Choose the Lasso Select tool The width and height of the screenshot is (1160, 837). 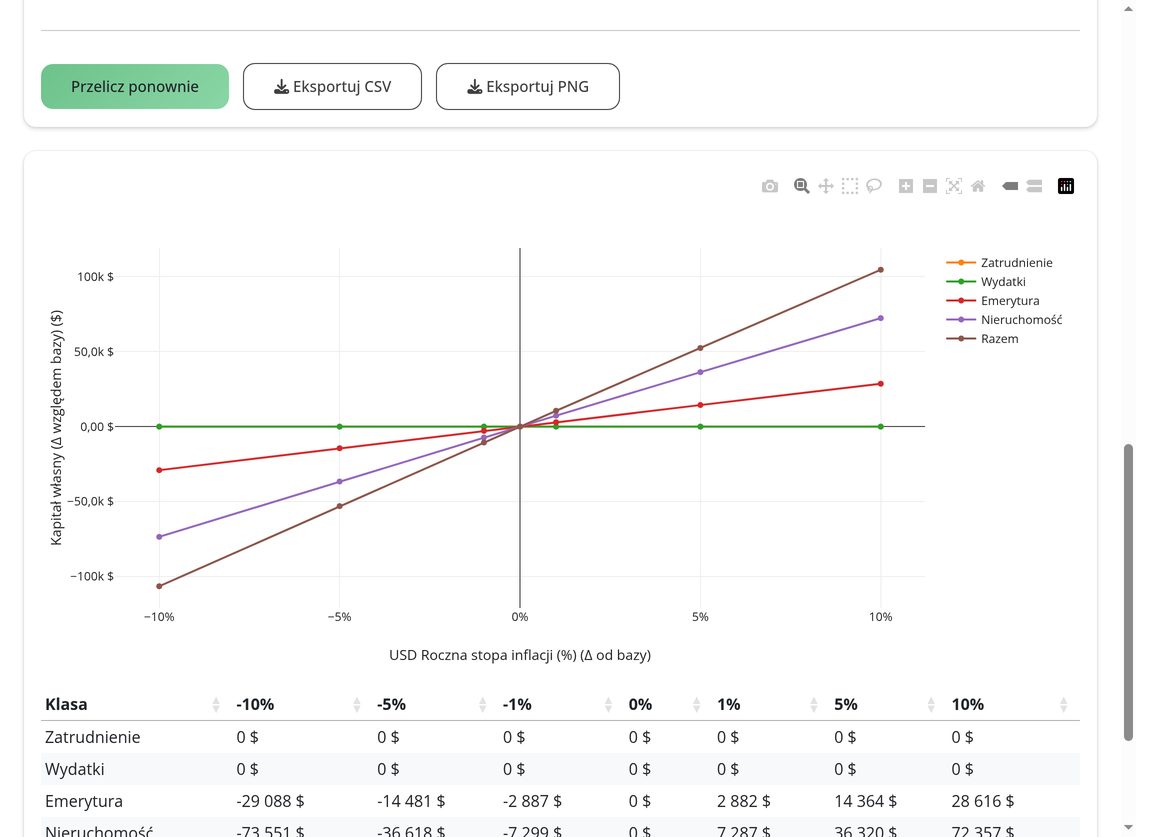click(x=874, y=186)
